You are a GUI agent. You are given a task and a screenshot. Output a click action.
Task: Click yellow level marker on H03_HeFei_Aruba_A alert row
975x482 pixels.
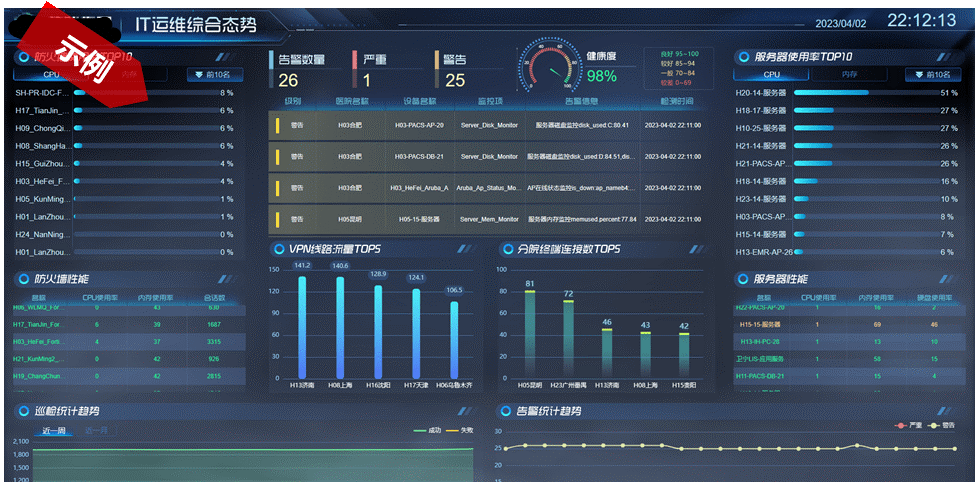click(x=277, y=188)
